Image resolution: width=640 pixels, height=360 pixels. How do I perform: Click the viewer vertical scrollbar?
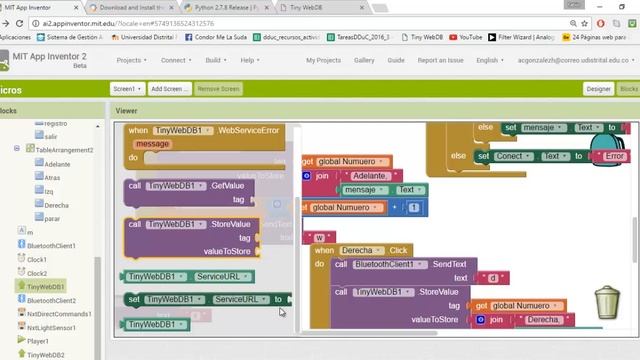click(634, 240)
